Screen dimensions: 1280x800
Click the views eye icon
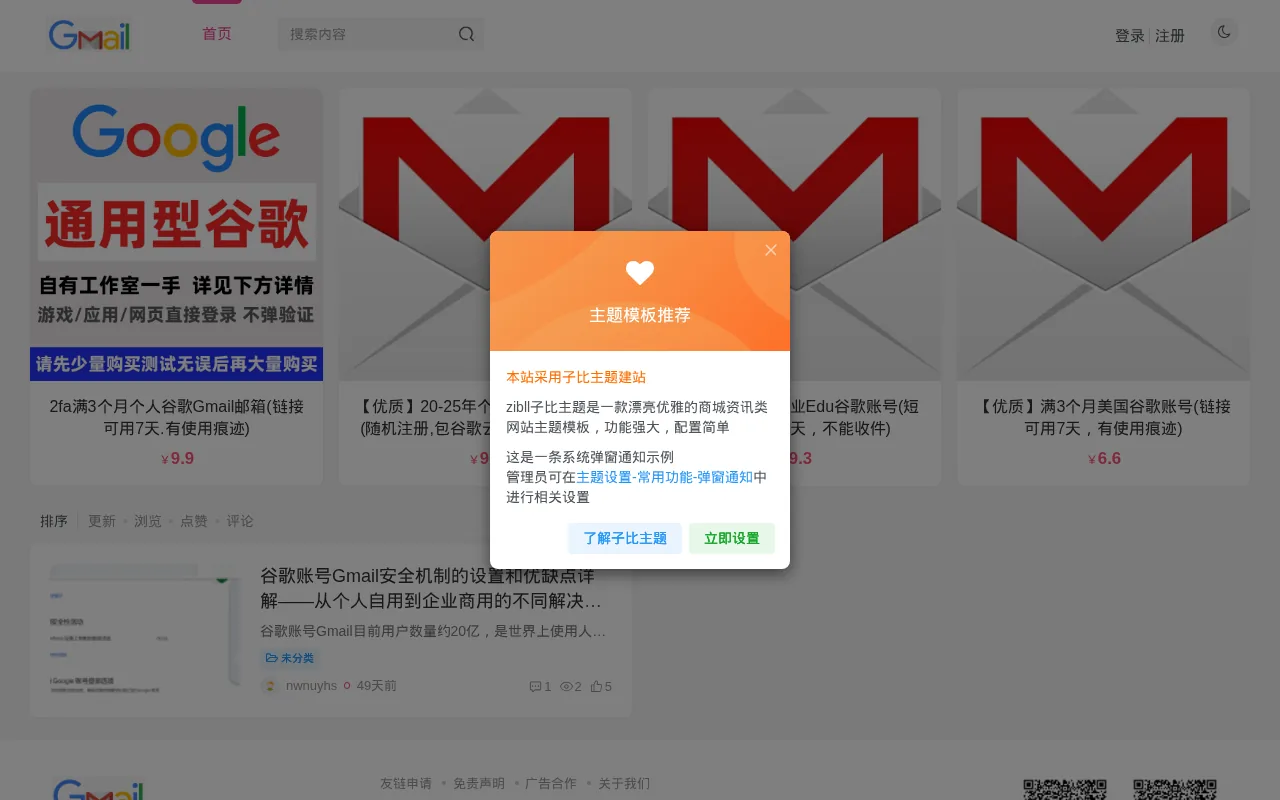pyautogui.click(x=566, y=686)
